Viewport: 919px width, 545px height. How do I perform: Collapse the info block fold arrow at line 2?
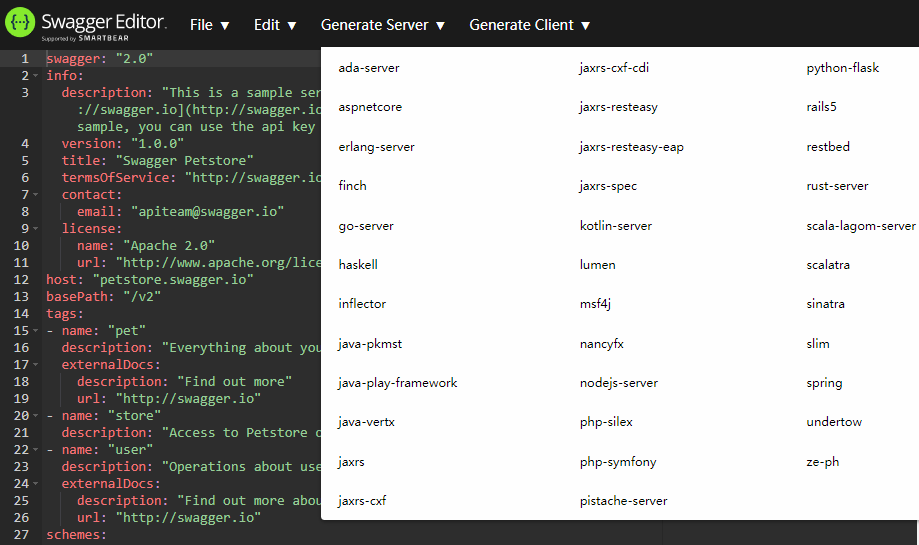(36, 76)
